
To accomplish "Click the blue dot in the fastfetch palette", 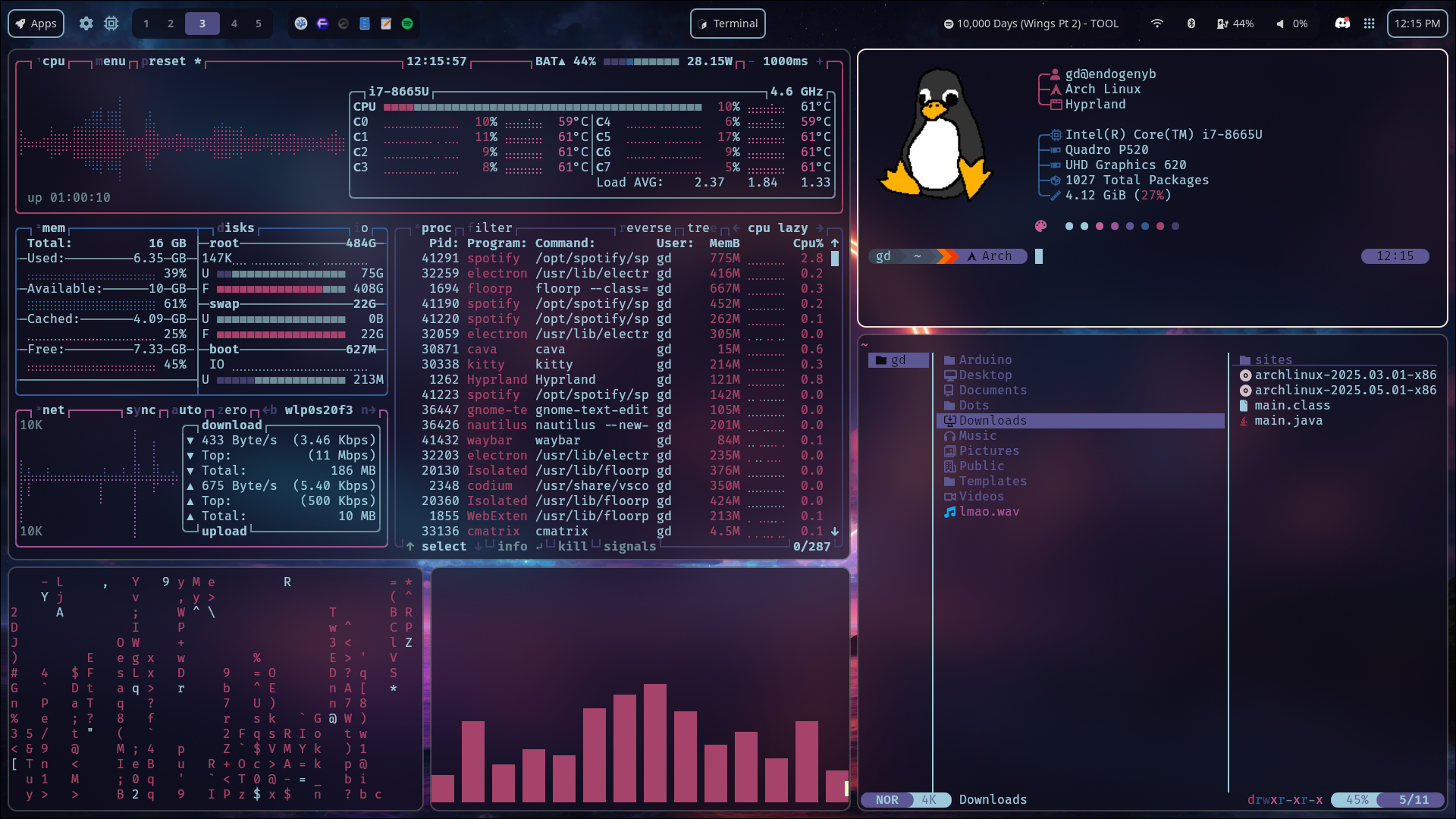I will tap(1145, 226).
